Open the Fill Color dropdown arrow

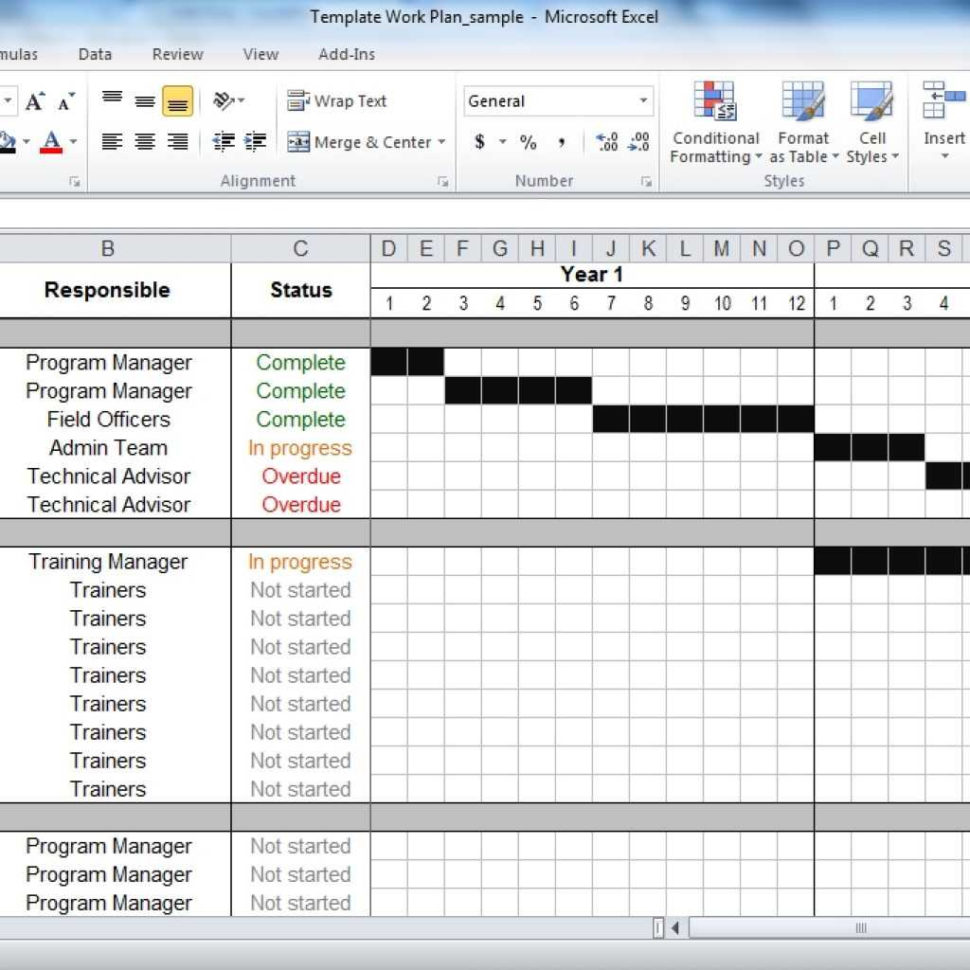(26, 142)
